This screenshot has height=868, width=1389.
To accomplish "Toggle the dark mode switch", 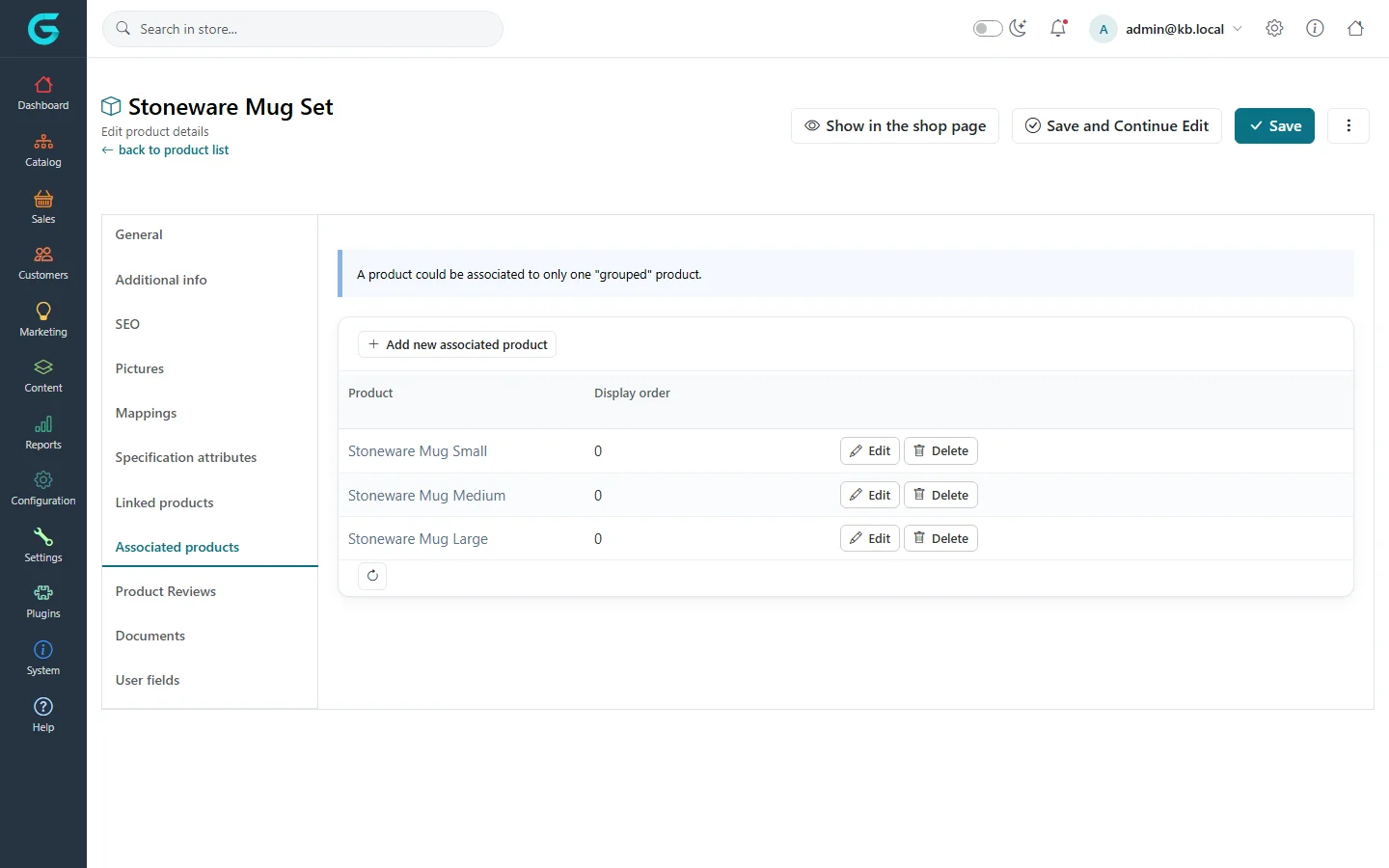I will tap(988, 29).
